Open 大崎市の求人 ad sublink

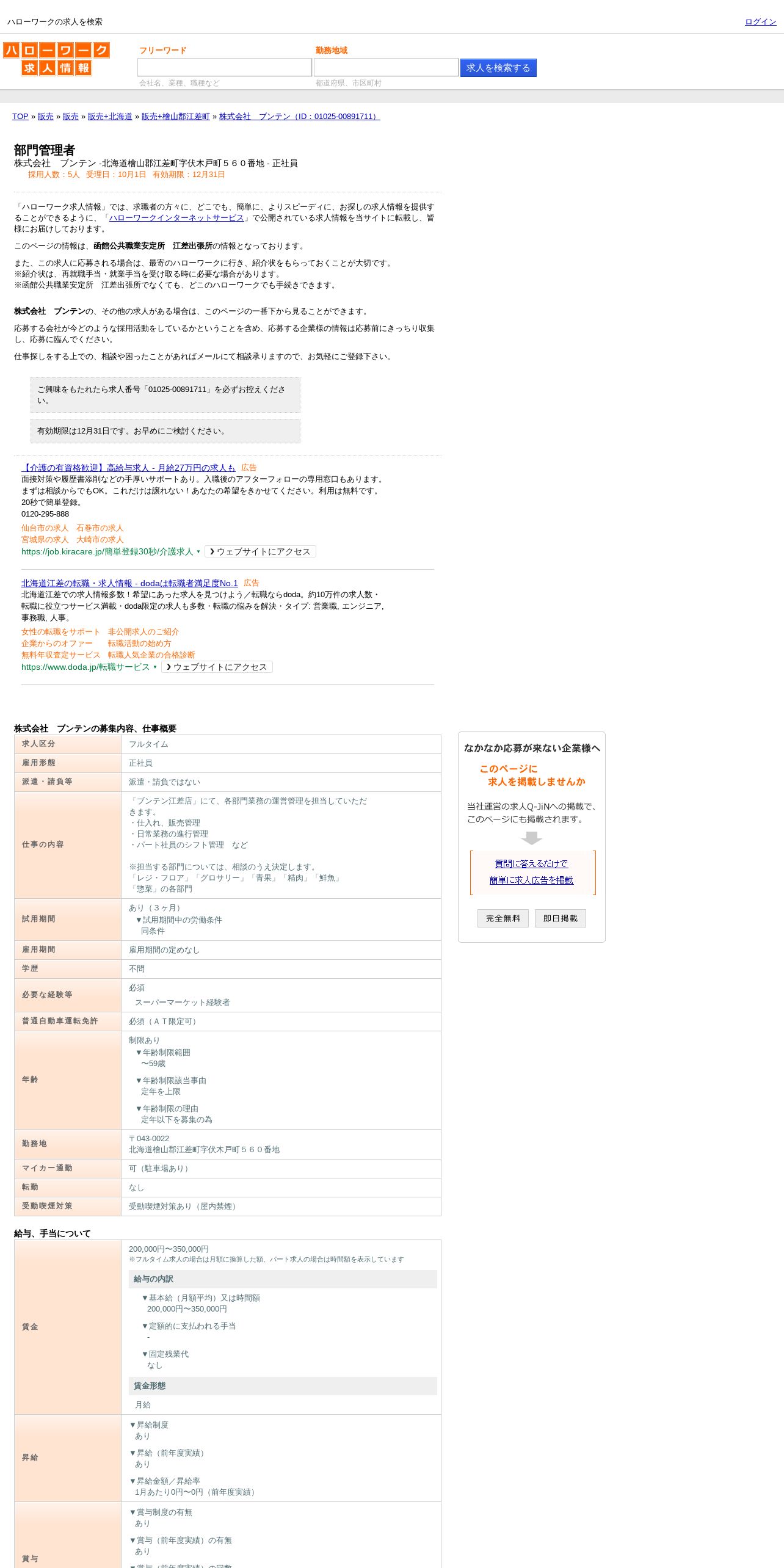[100, 540]
